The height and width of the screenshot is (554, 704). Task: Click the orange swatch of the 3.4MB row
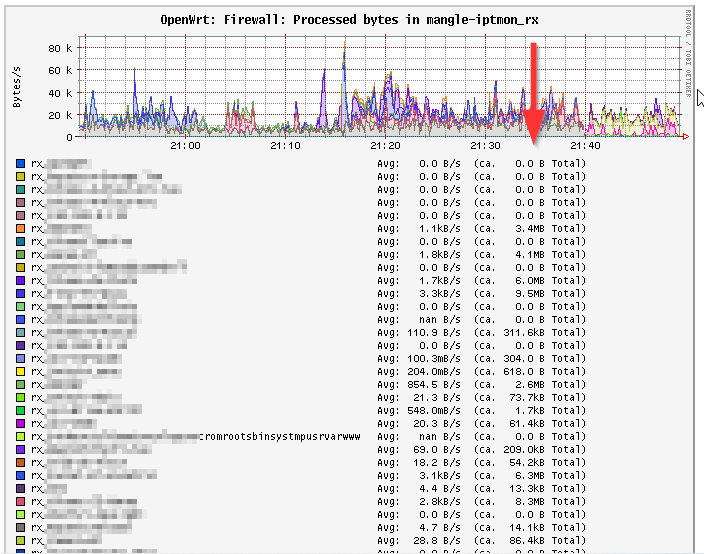20,229
